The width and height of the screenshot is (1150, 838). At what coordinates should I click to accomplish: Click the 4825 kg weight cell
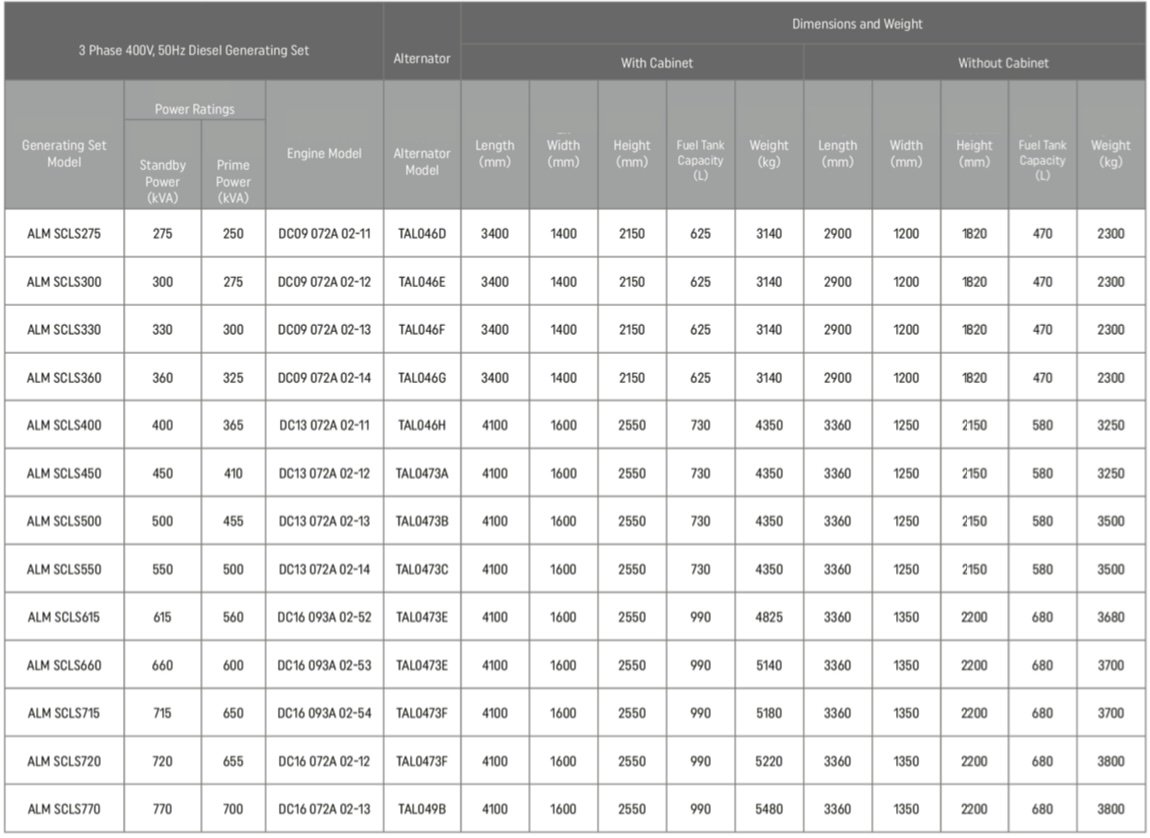(x=768, y=617)
